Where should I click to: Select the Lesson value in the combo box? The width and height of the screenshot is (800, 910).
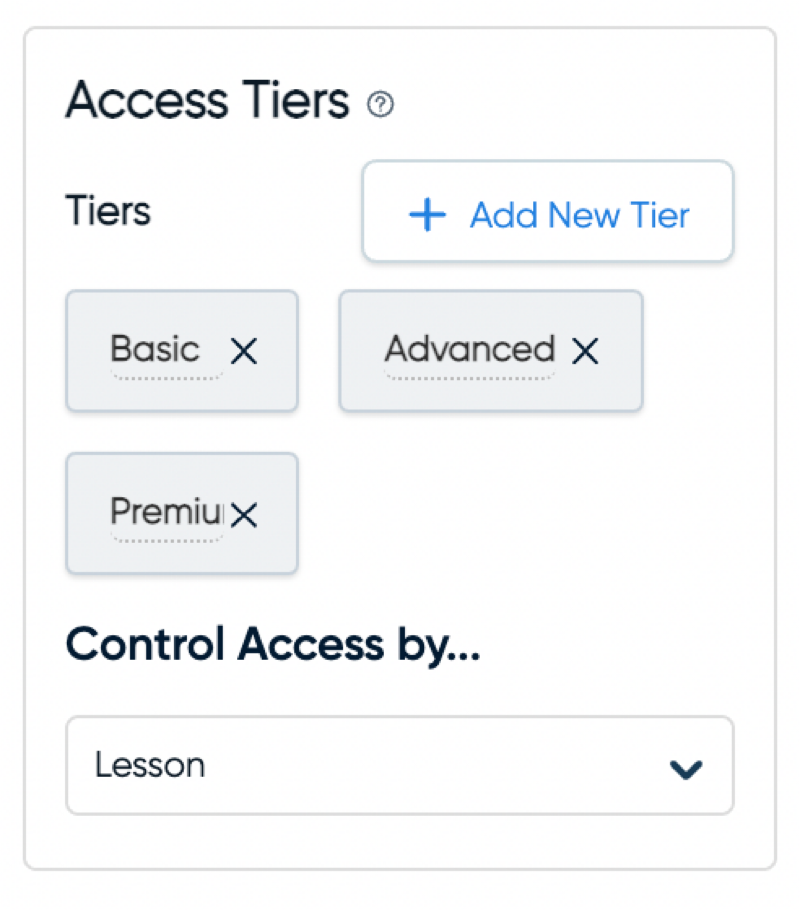(150, 766)
